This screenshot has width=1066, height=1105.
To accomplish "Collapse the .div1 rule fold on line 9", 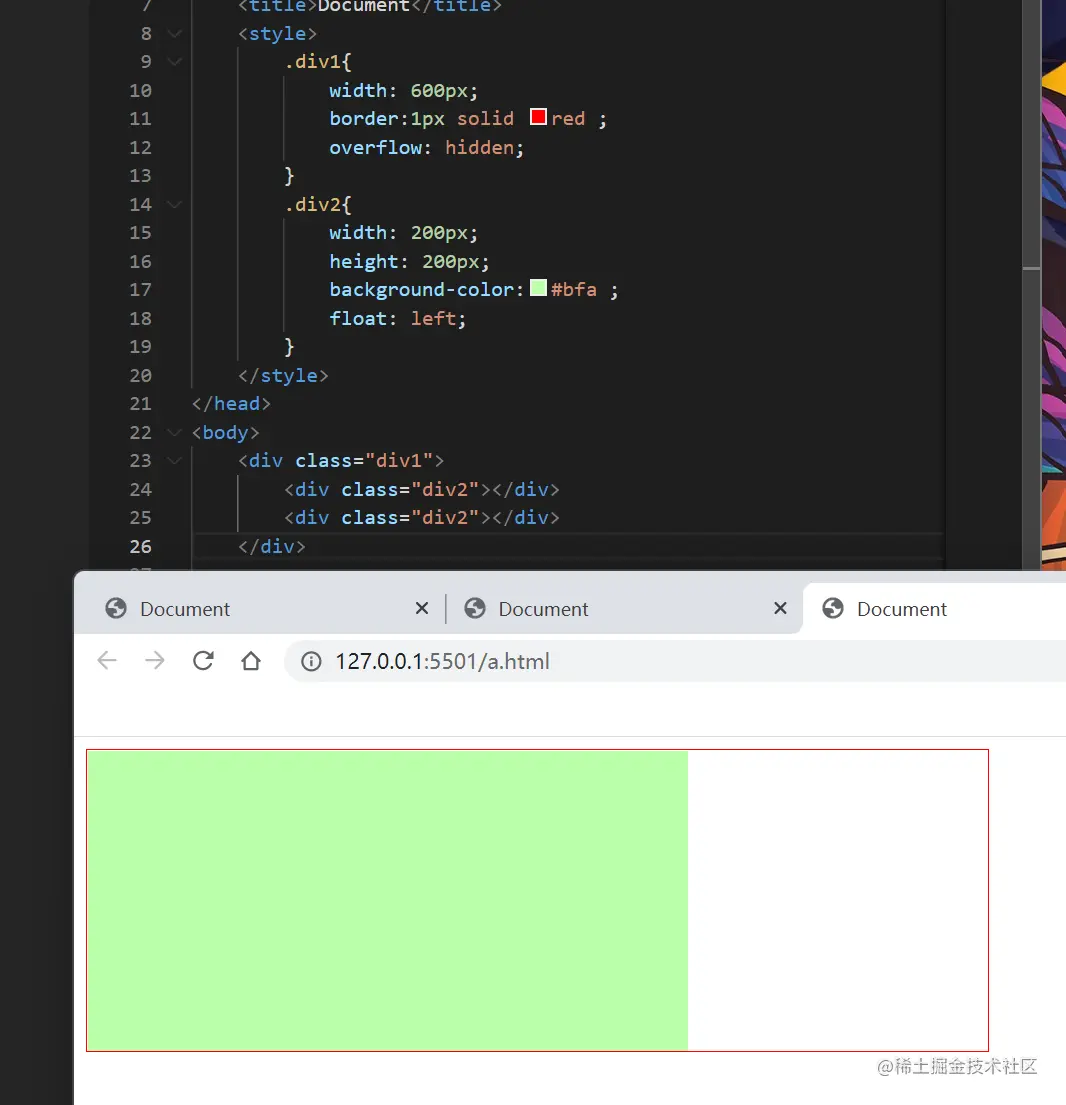I will (x=175, y=62).
